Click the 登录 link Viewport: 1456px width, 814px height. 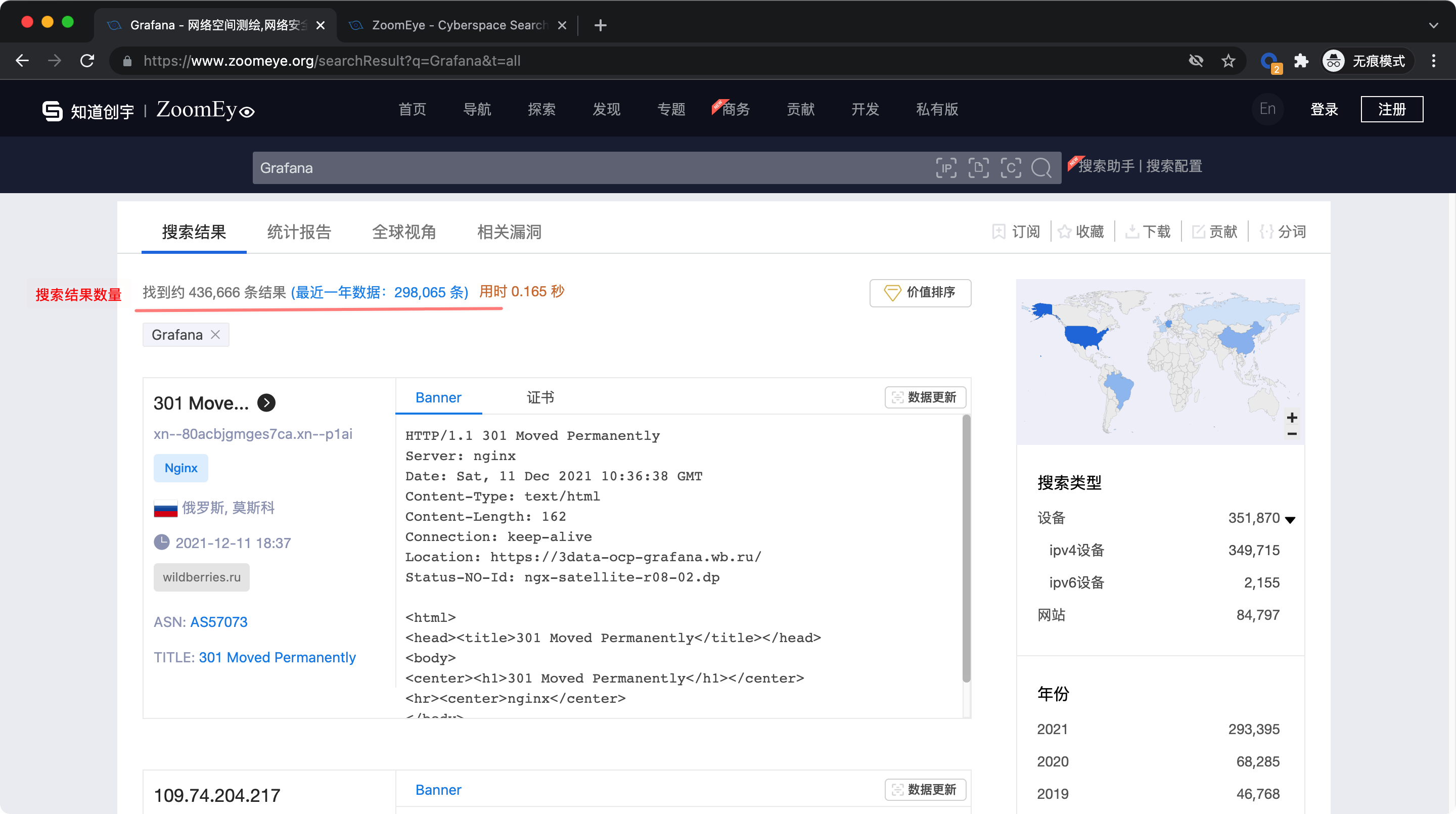pos(1325,109)
